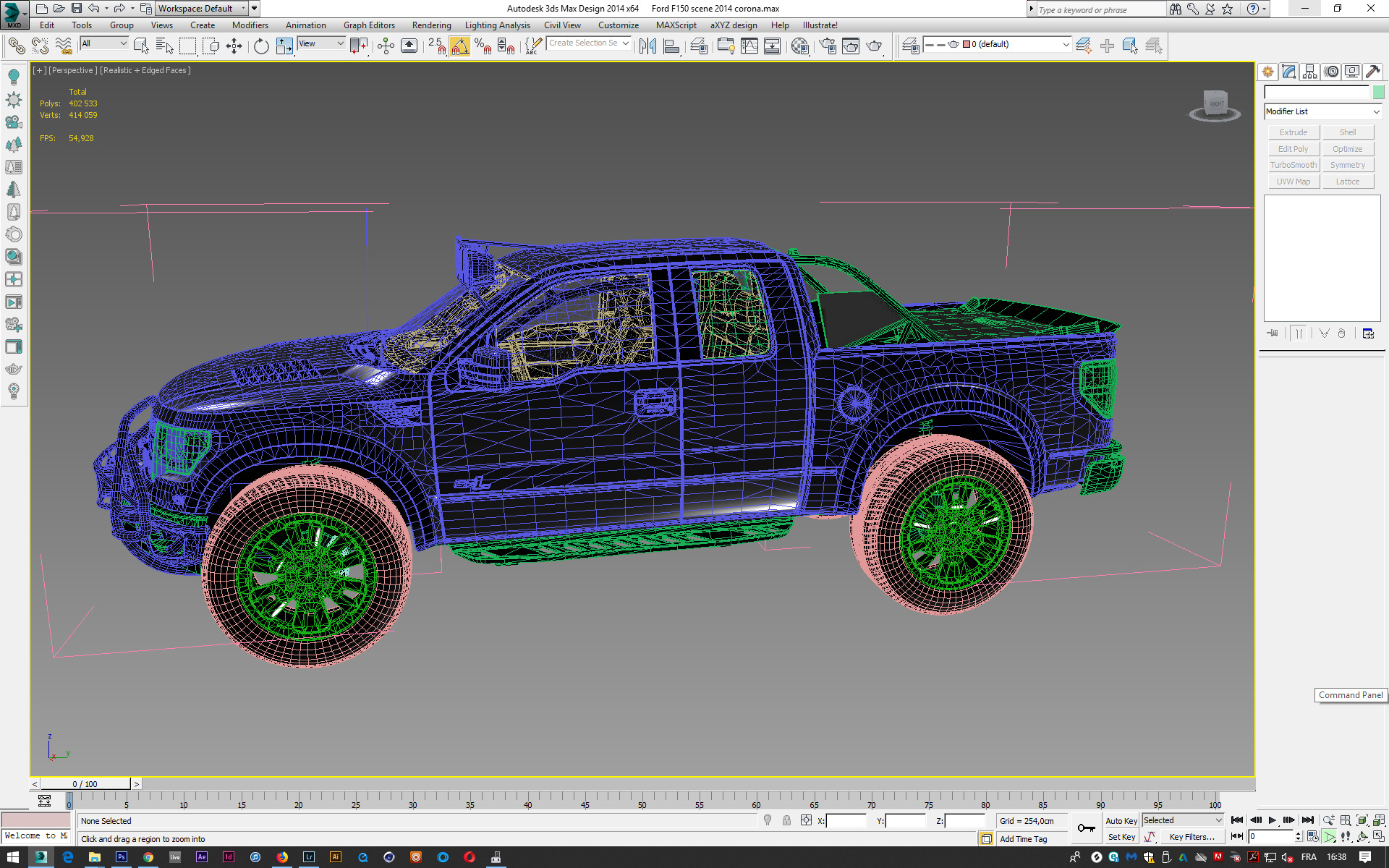Click the Zoom Extents All icon
This screenshot has height=868, width=1389.
coord(1379,820)
